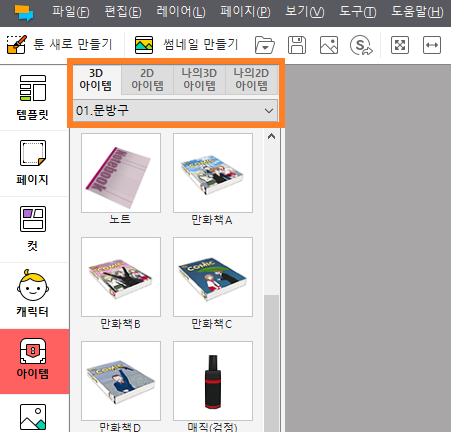This screenshot has height=432, width=451.
Task: Select the 페이지 (page) sidebar icon
Action: tap(33, 163)
